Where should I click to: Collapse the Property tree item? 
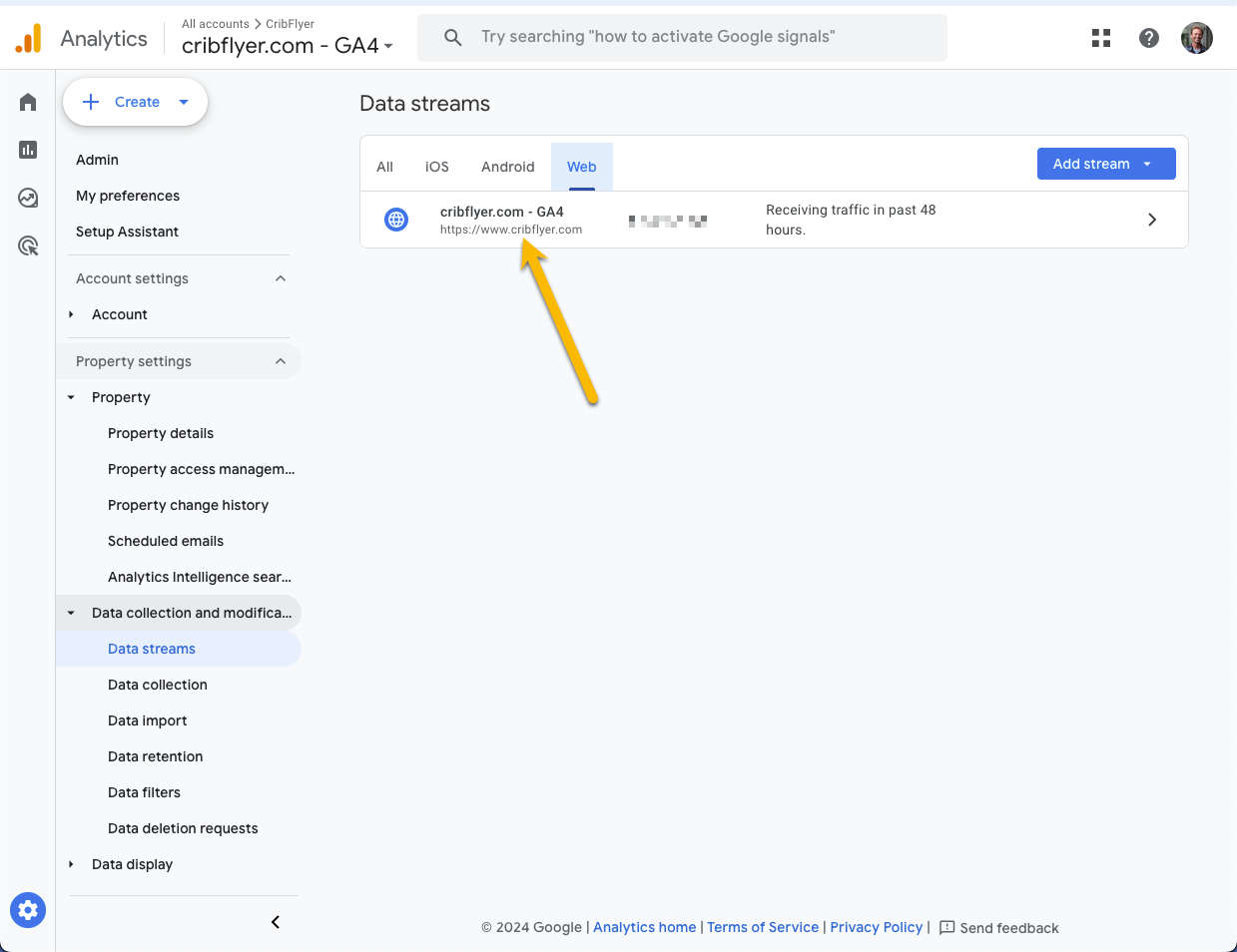point(71,397)
